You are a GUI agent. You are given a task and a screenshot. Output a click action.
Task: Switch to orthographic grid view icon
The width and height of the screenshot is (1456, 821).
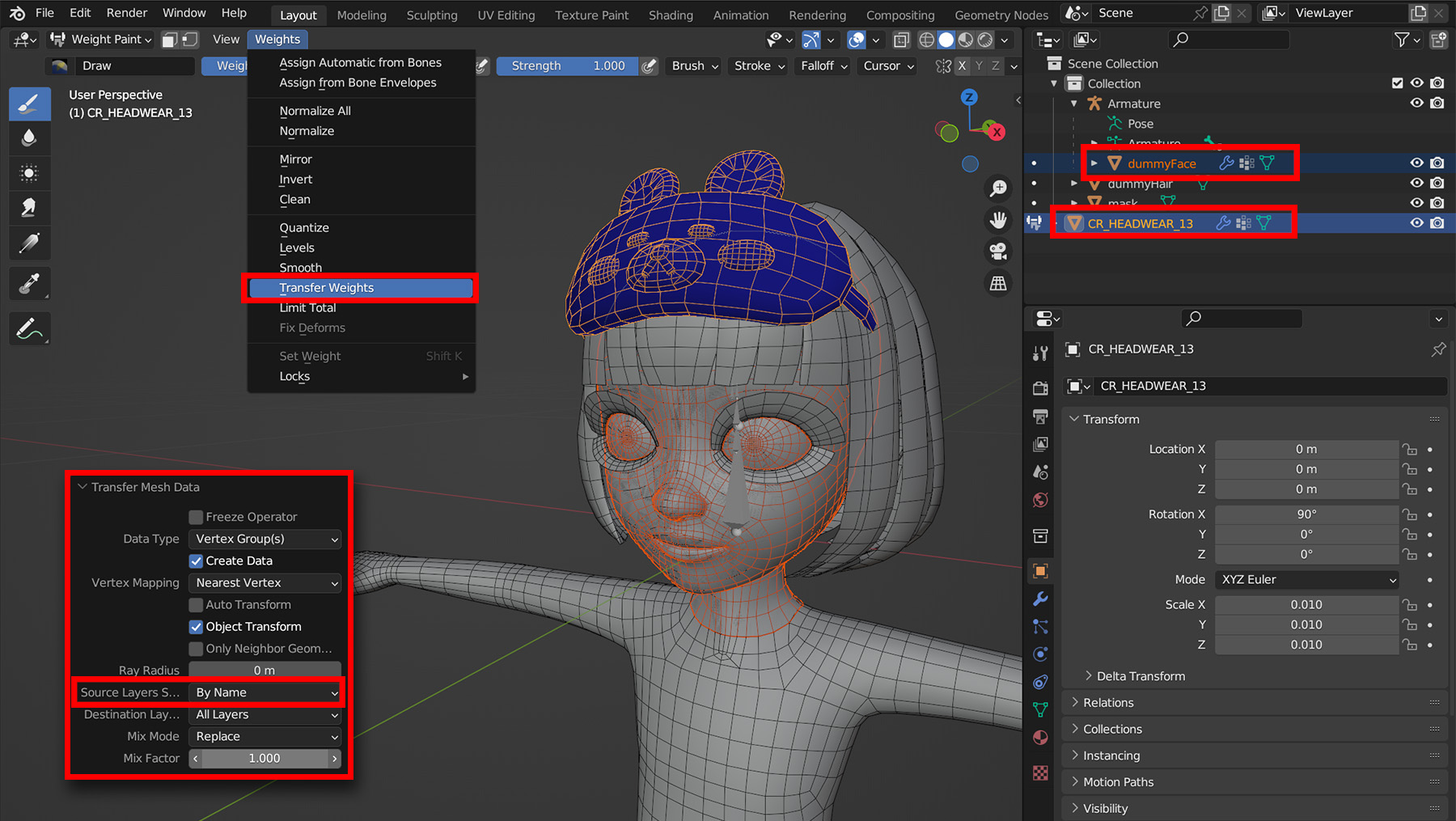(x=998, y=283)
